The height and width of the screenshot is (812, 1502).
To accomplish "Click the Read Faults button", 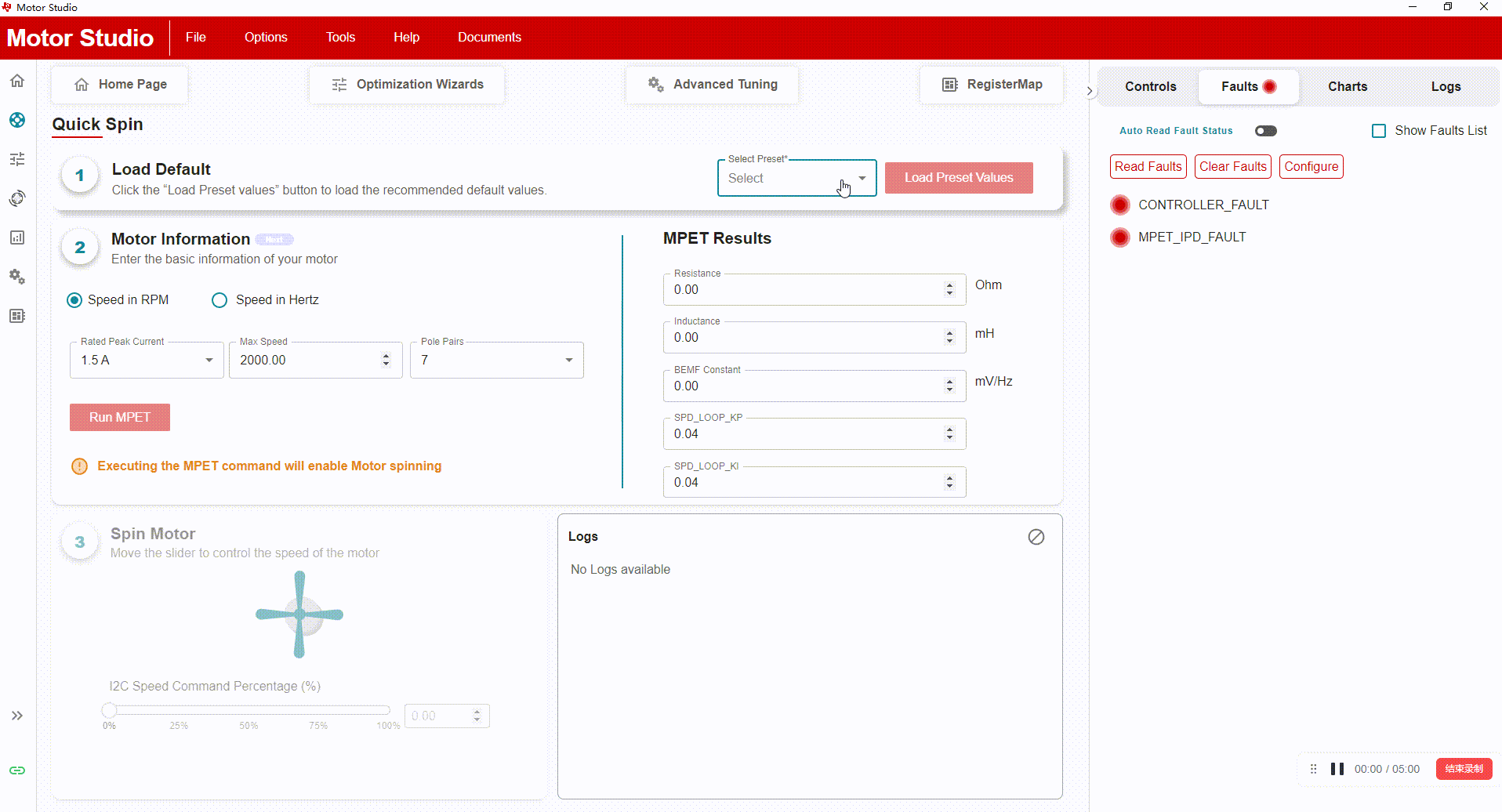I will coord(1148,167).
